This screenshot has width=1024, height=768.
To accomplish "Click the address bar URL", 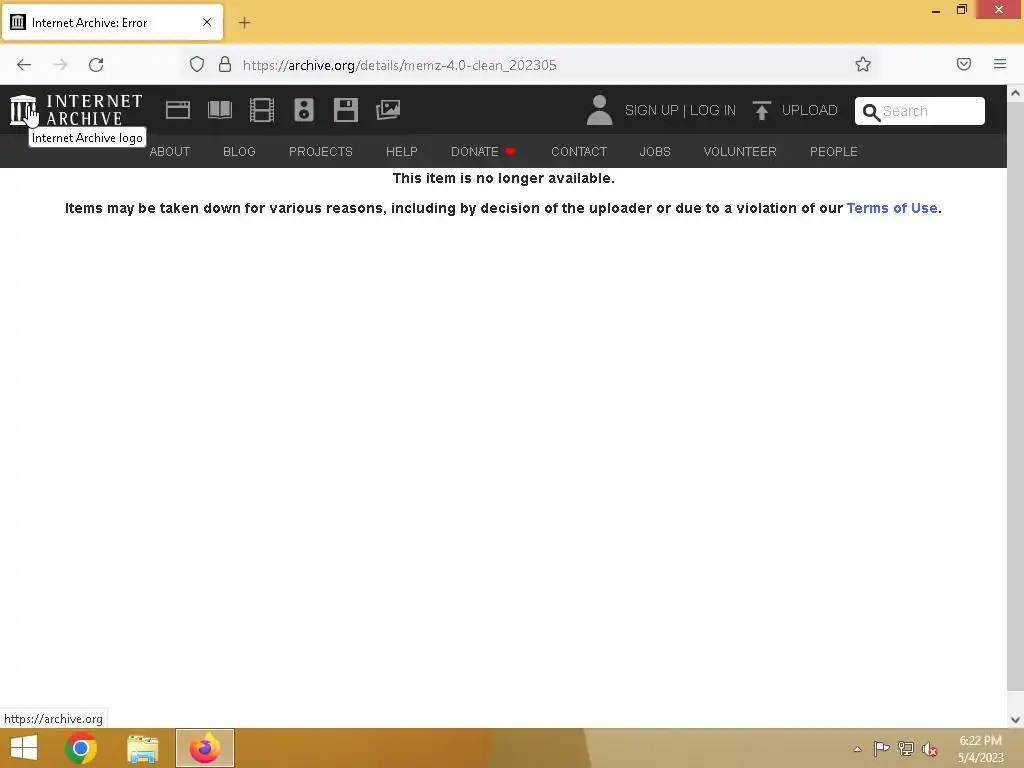I will [x=400, y=65].
